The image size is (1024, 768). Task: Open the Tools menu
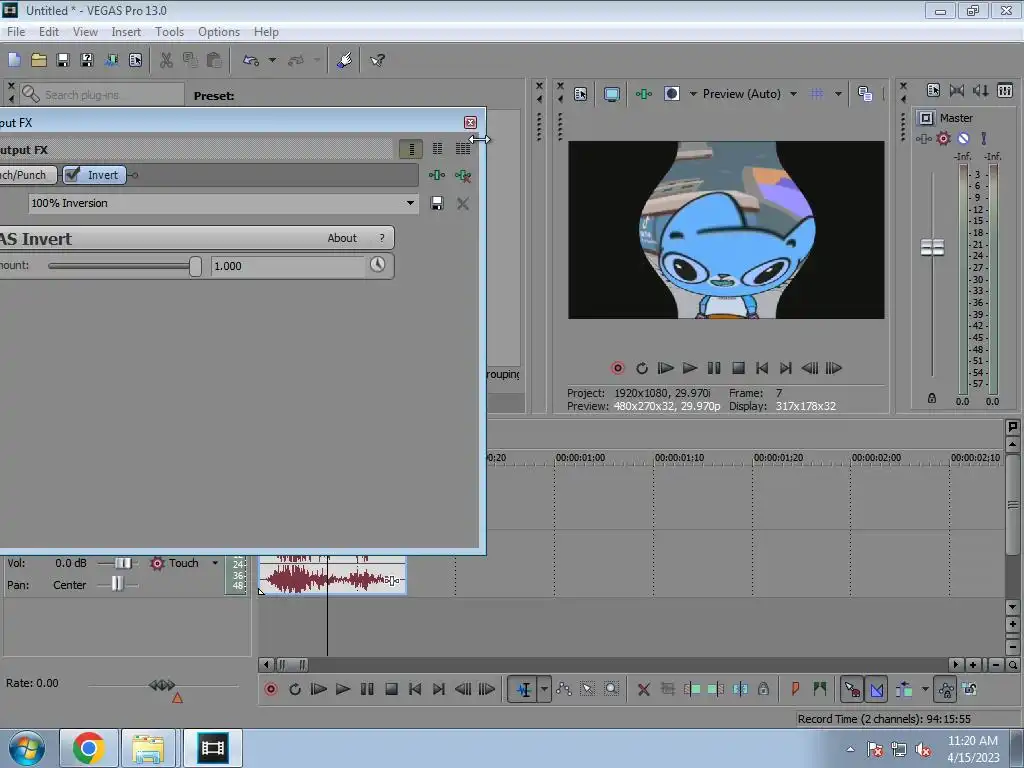[169, 31]
